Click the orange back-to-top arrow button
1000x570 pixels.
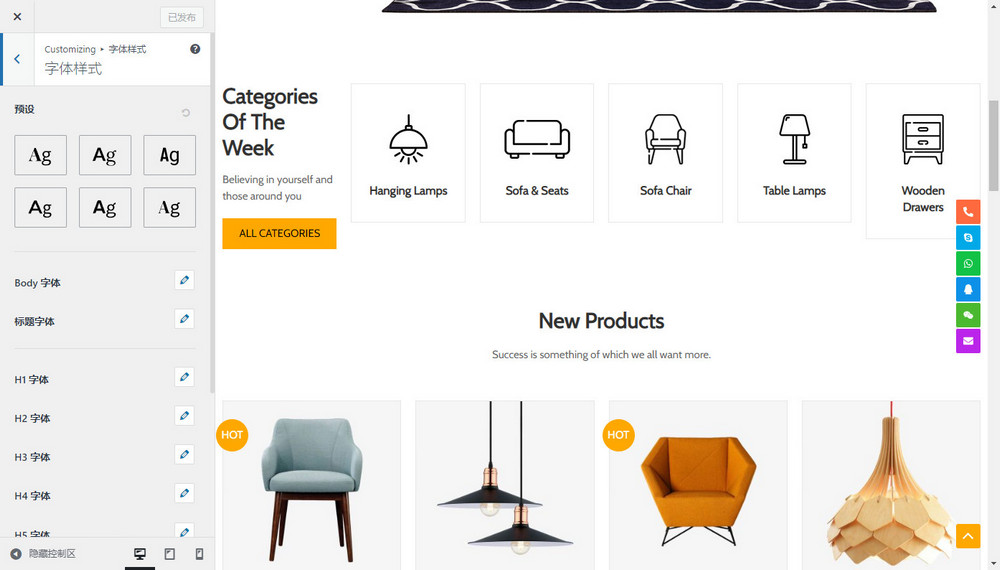[x=967, y=536]
